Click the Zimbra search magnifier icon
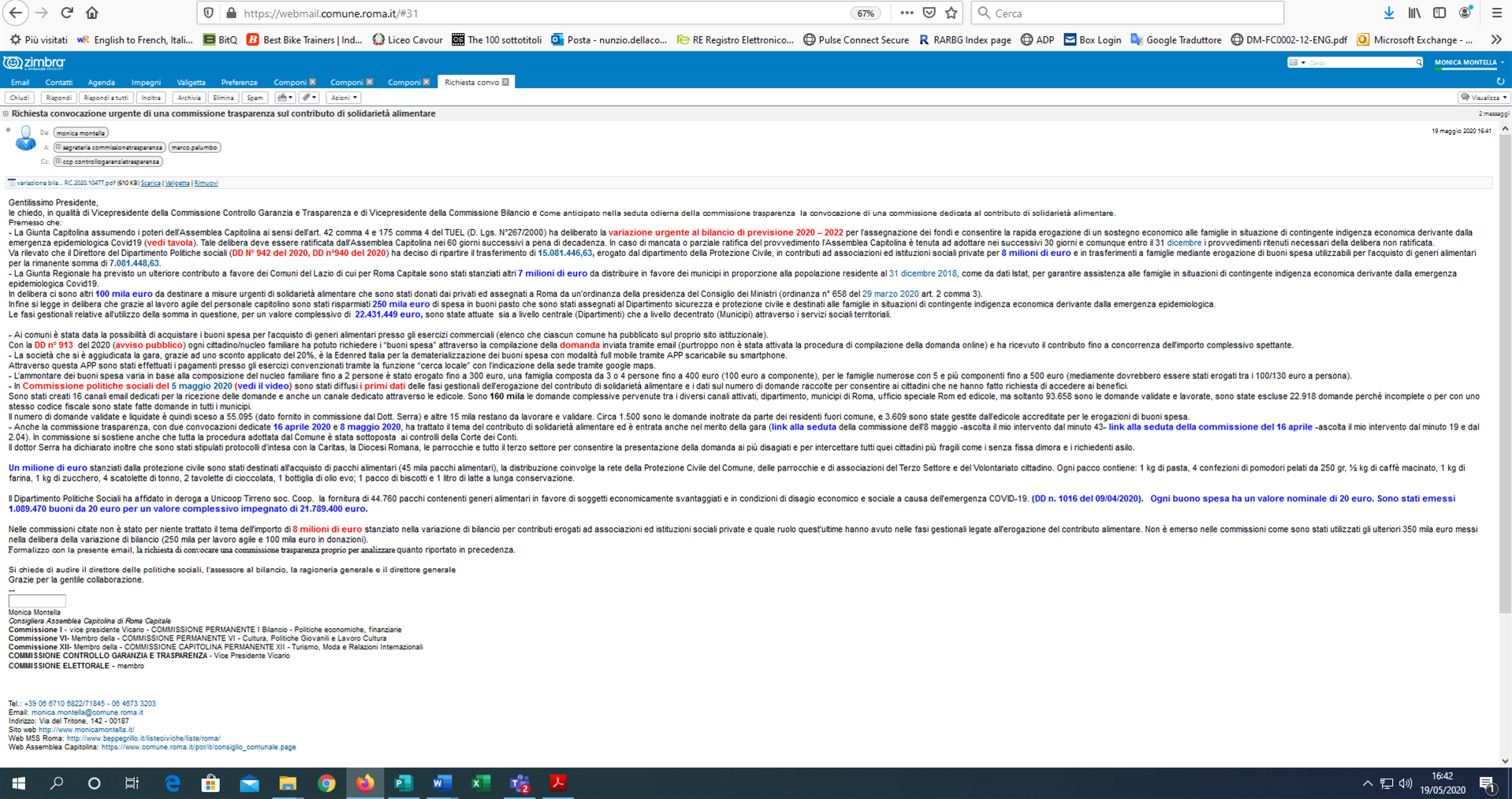The image size is (1512, 799). (x=1418, y=62)
